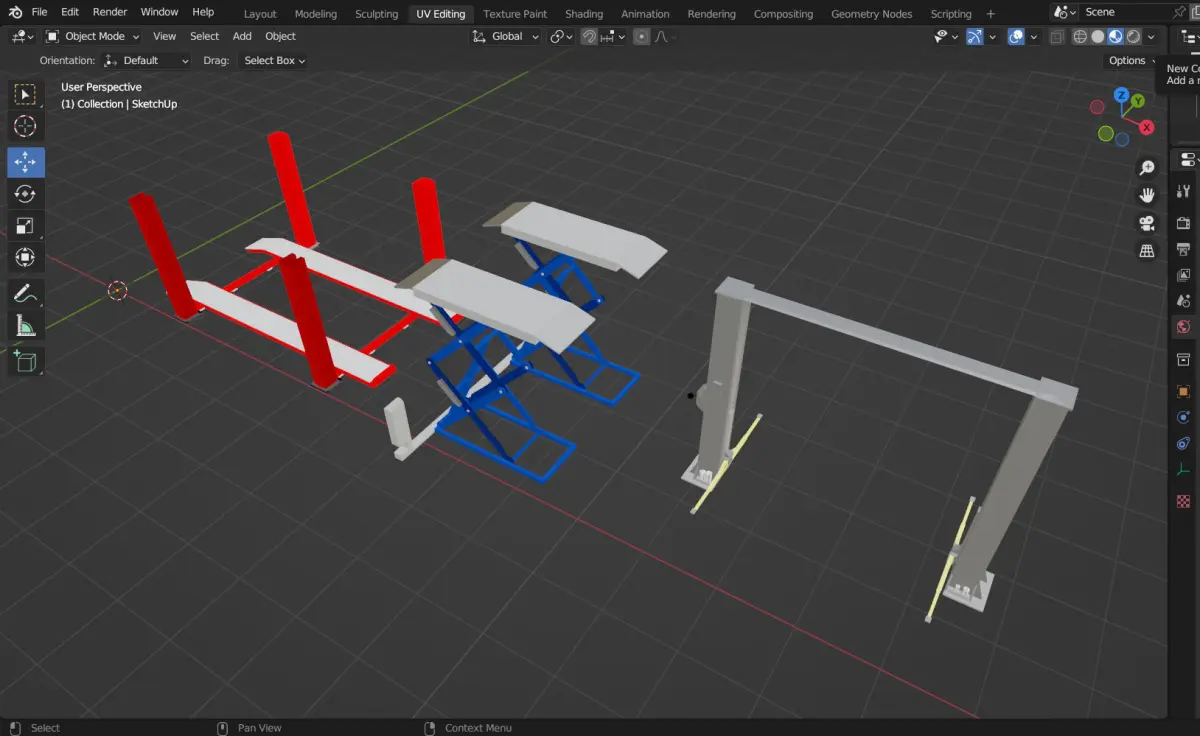Open the Physics properties tab icon
The height and width of the screenshot is (736, 1200).
point(1184,417)
